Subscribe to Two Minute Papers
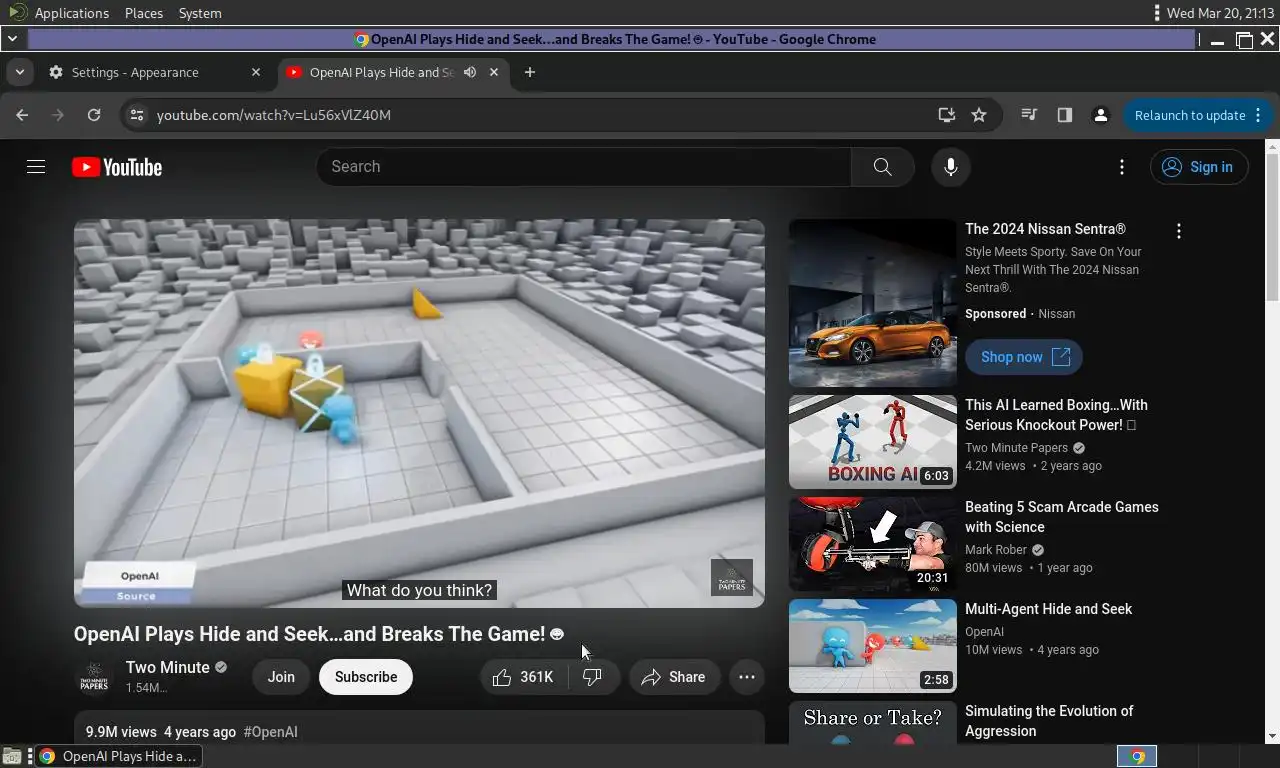Image resolution: width=1280 pixels, height=768 pixels. click(x=366, y=677)
